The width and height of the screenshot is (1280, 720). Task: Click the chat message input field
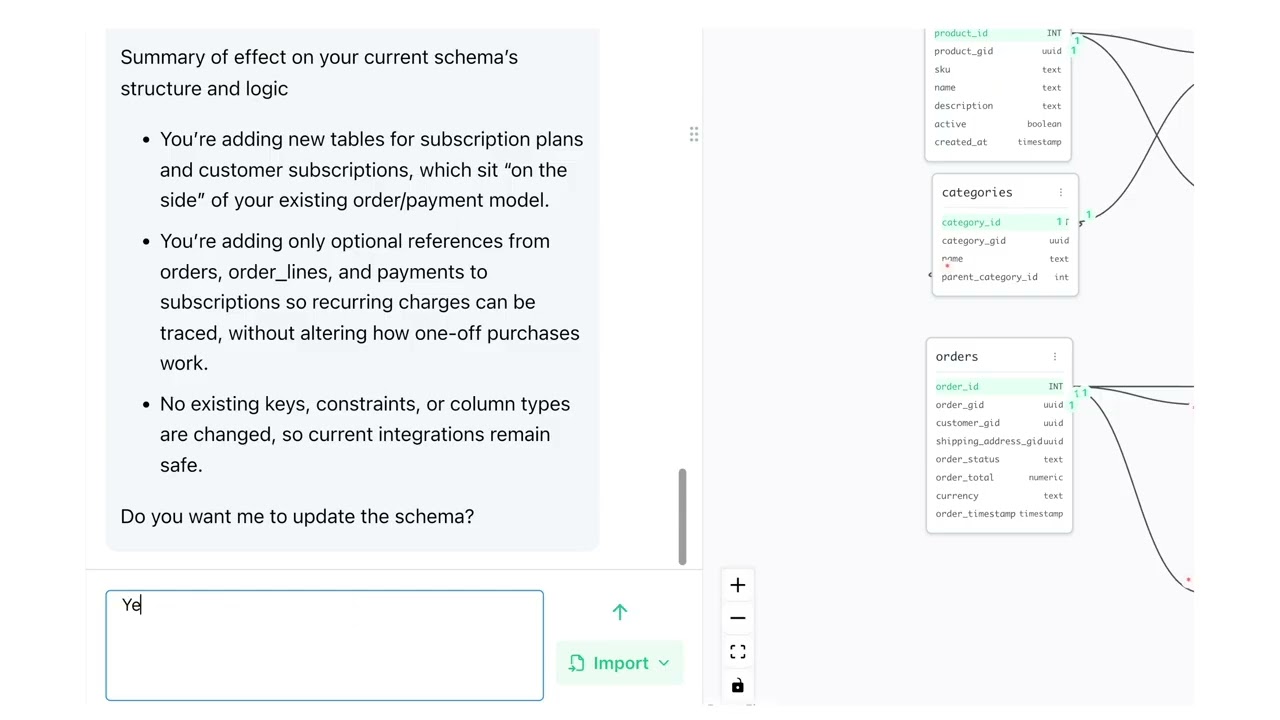point(324,645)
